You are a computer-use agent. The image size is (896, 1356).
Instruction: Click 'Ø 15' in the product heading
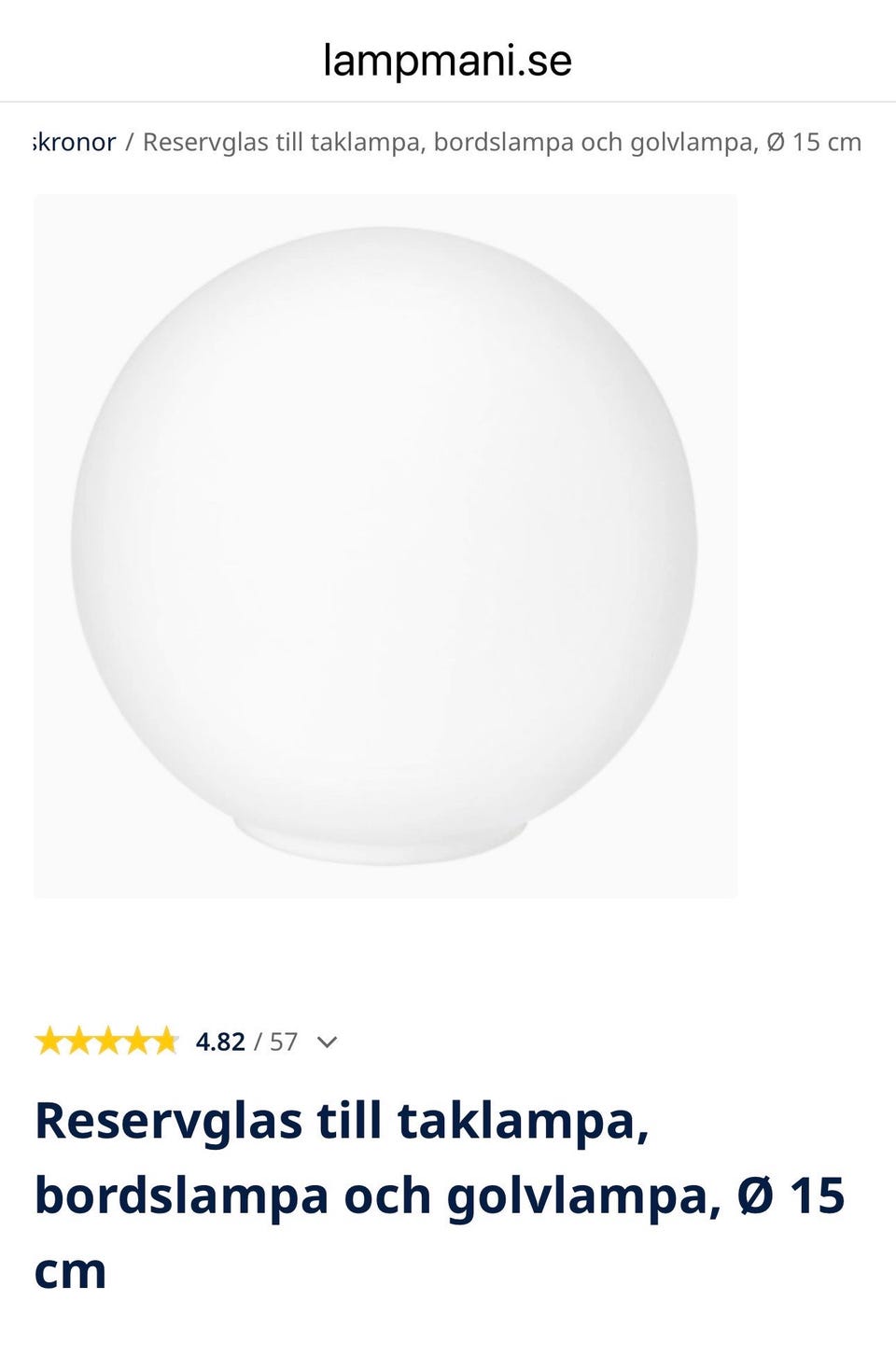pos(791,1195)
